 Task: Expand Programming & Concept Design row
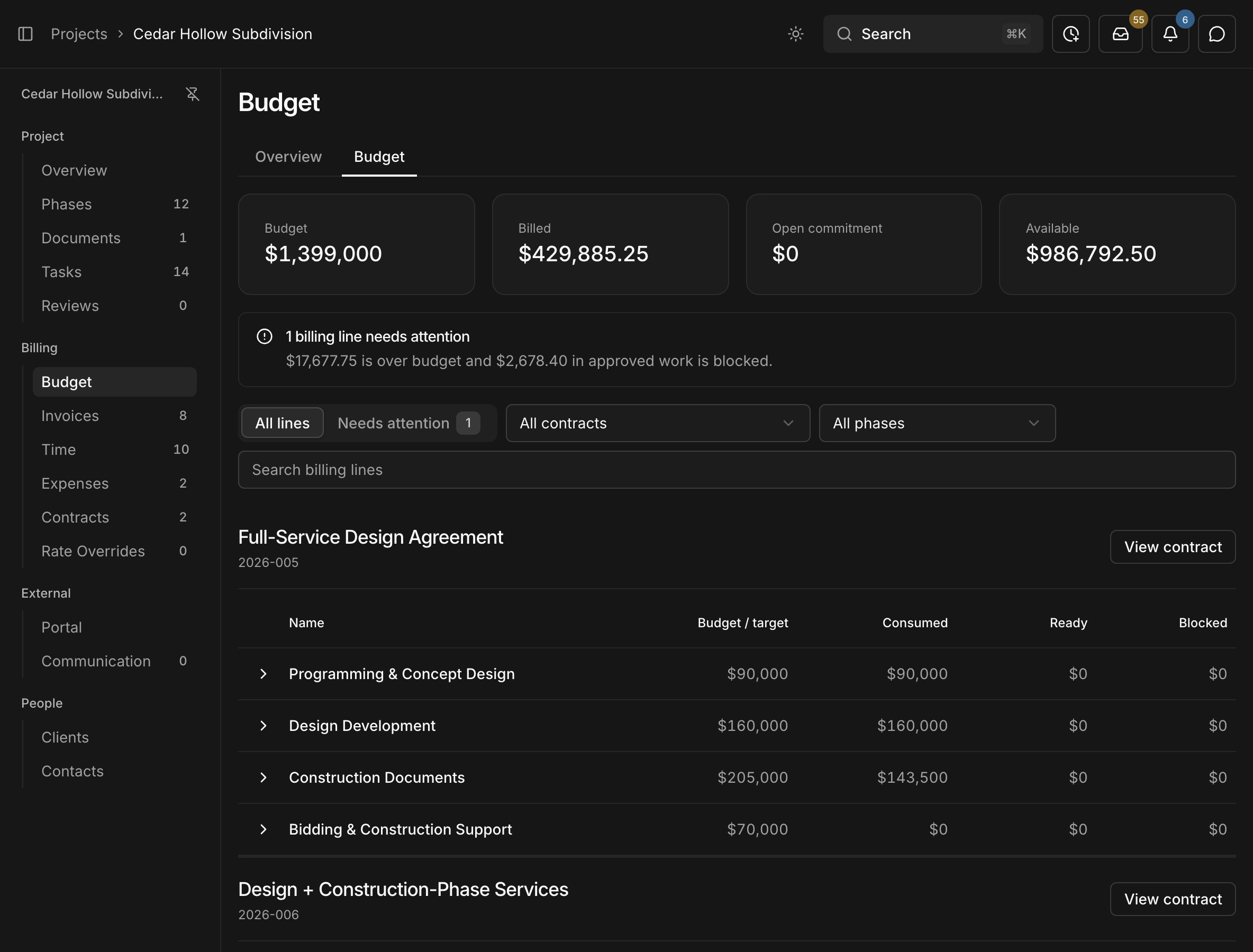[263, 674]
